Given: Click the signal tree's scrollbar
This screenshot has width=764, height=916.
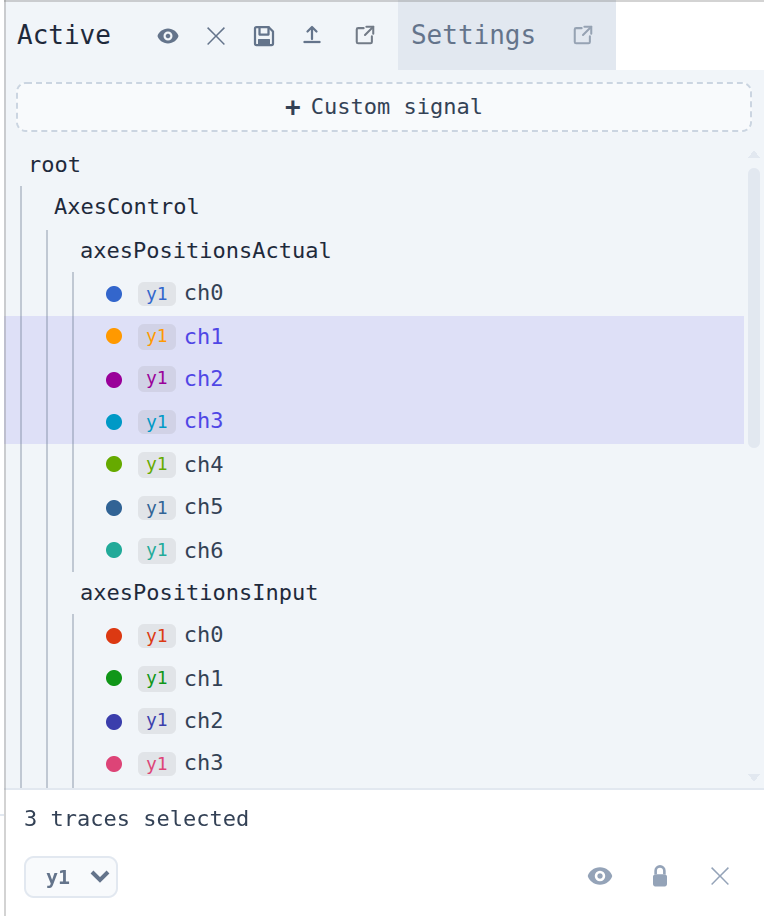Looking at the screenshot, I should 753,307.
